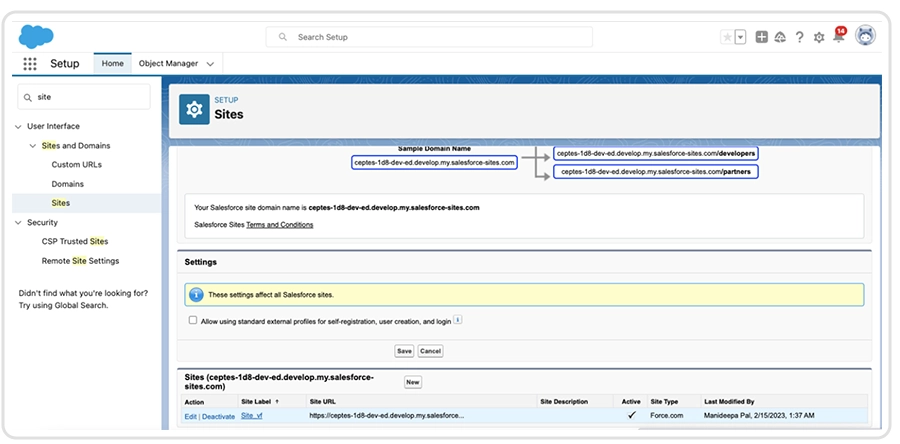Click New to create a site
This screenshot has height=444, width=900.
(412, 382)
